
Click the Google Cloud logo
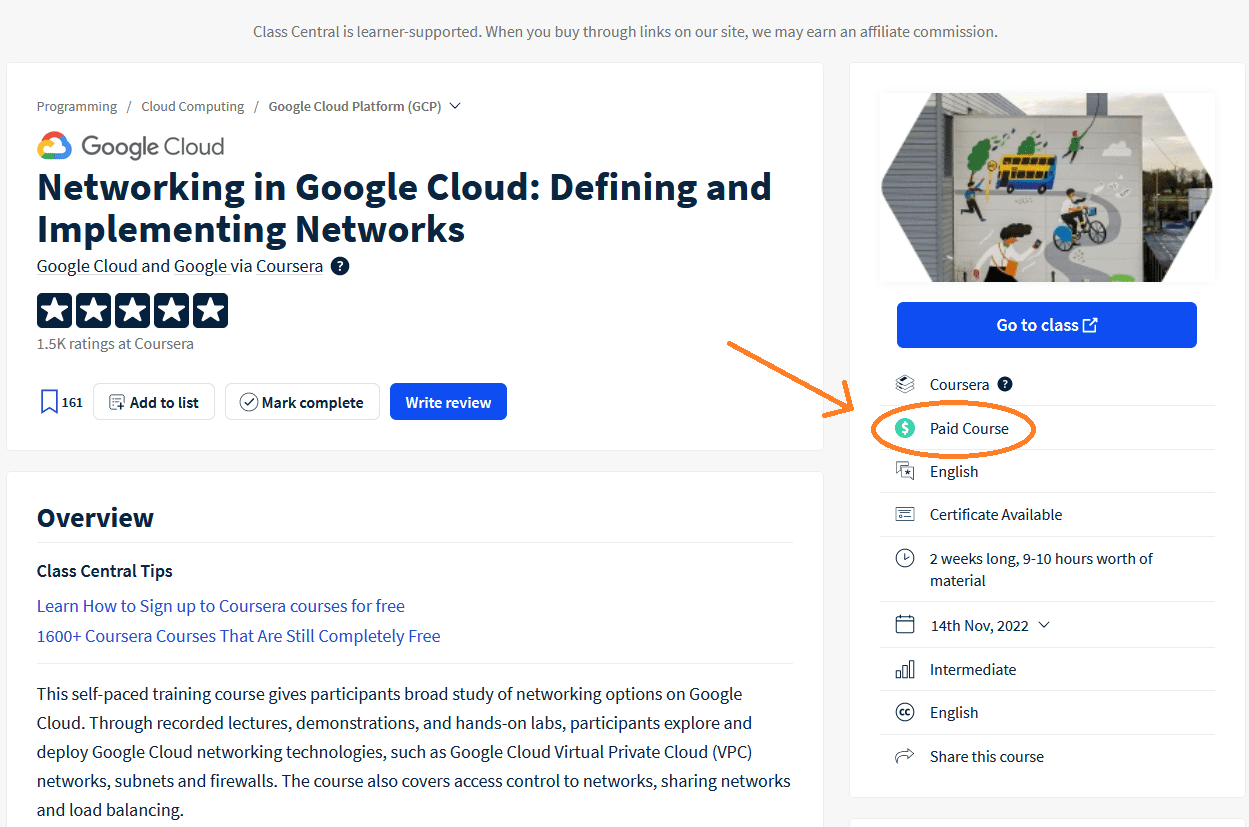pyautogui.click(x=130, y=146)
